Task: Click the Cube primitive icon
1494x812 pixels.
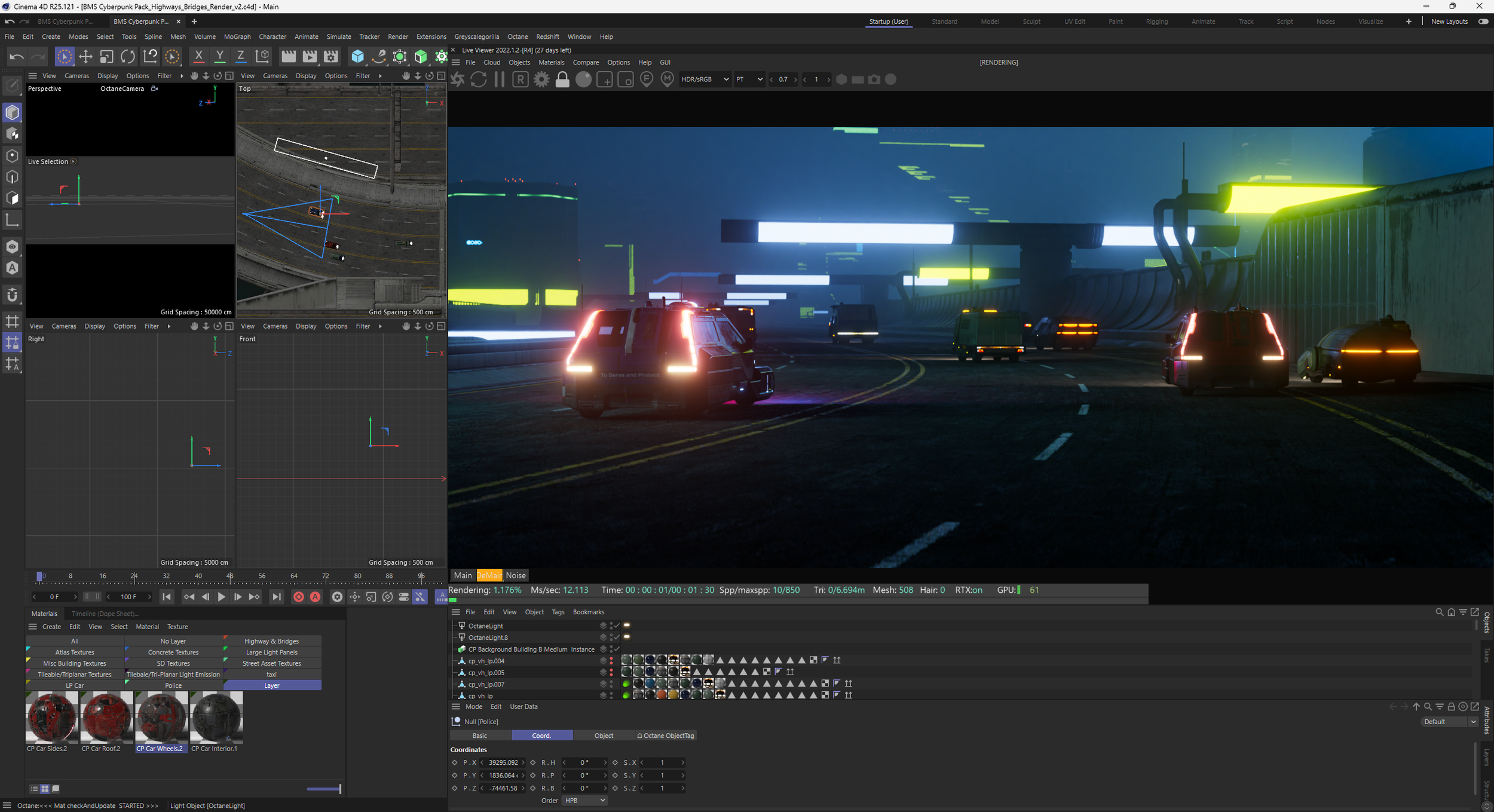Action: point(357,57)
